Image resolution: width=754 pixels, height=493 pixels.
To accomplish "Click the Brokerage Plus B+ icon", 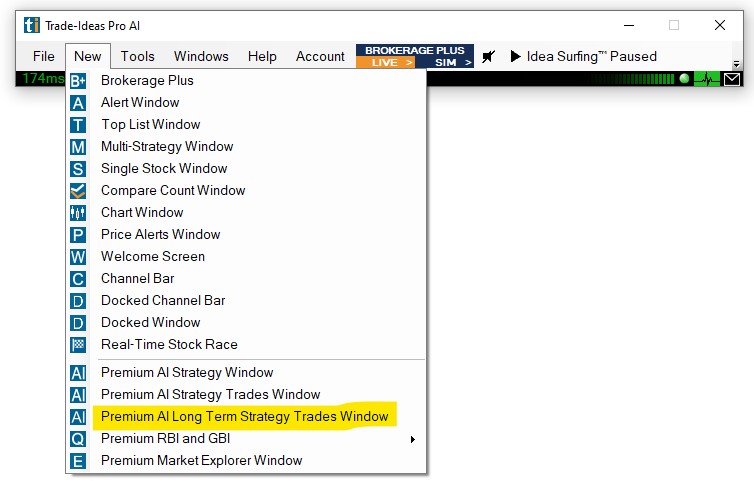I will (x=79, y=81).
